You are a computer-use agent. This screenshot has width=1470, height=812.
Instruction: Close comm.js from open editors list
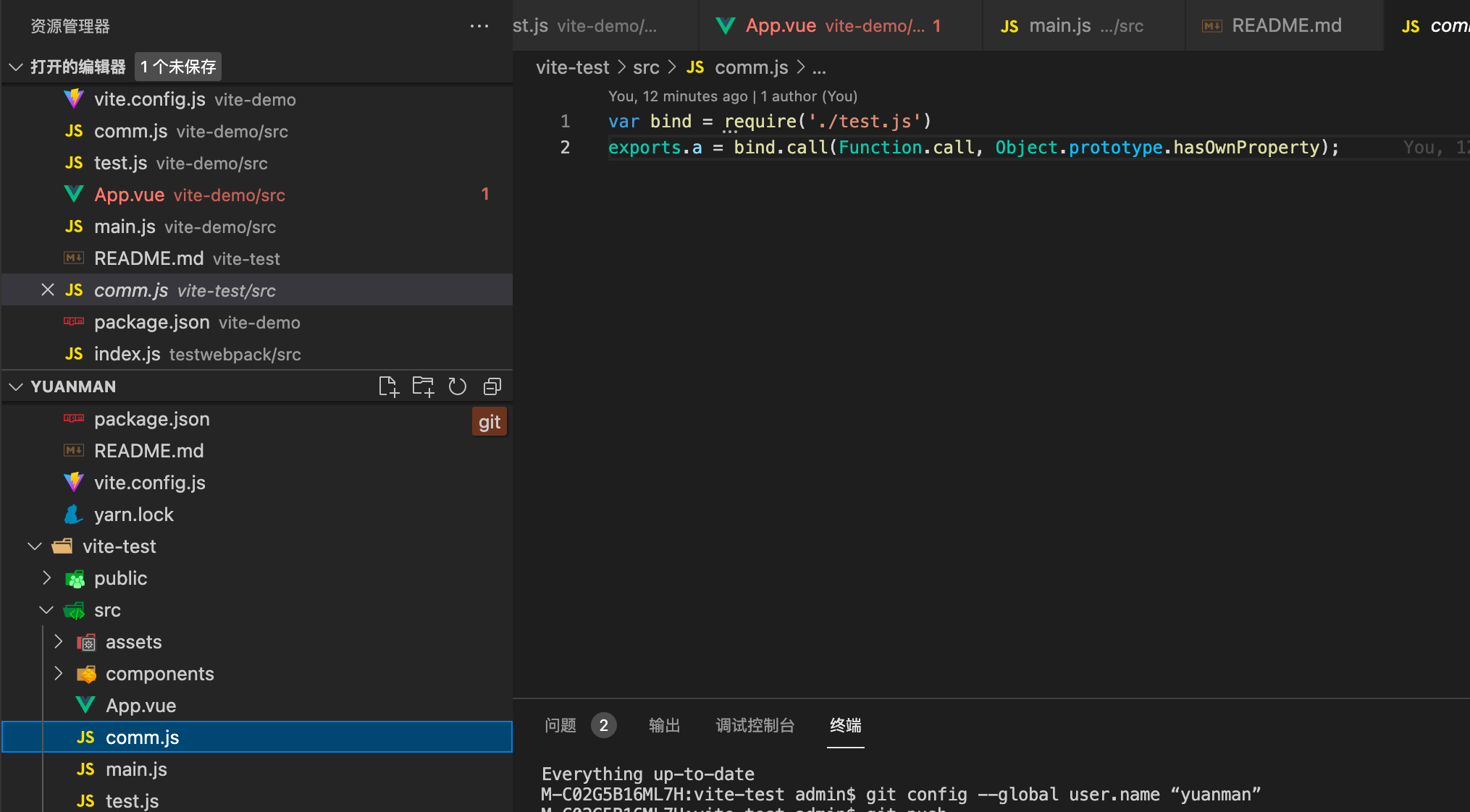48,289
